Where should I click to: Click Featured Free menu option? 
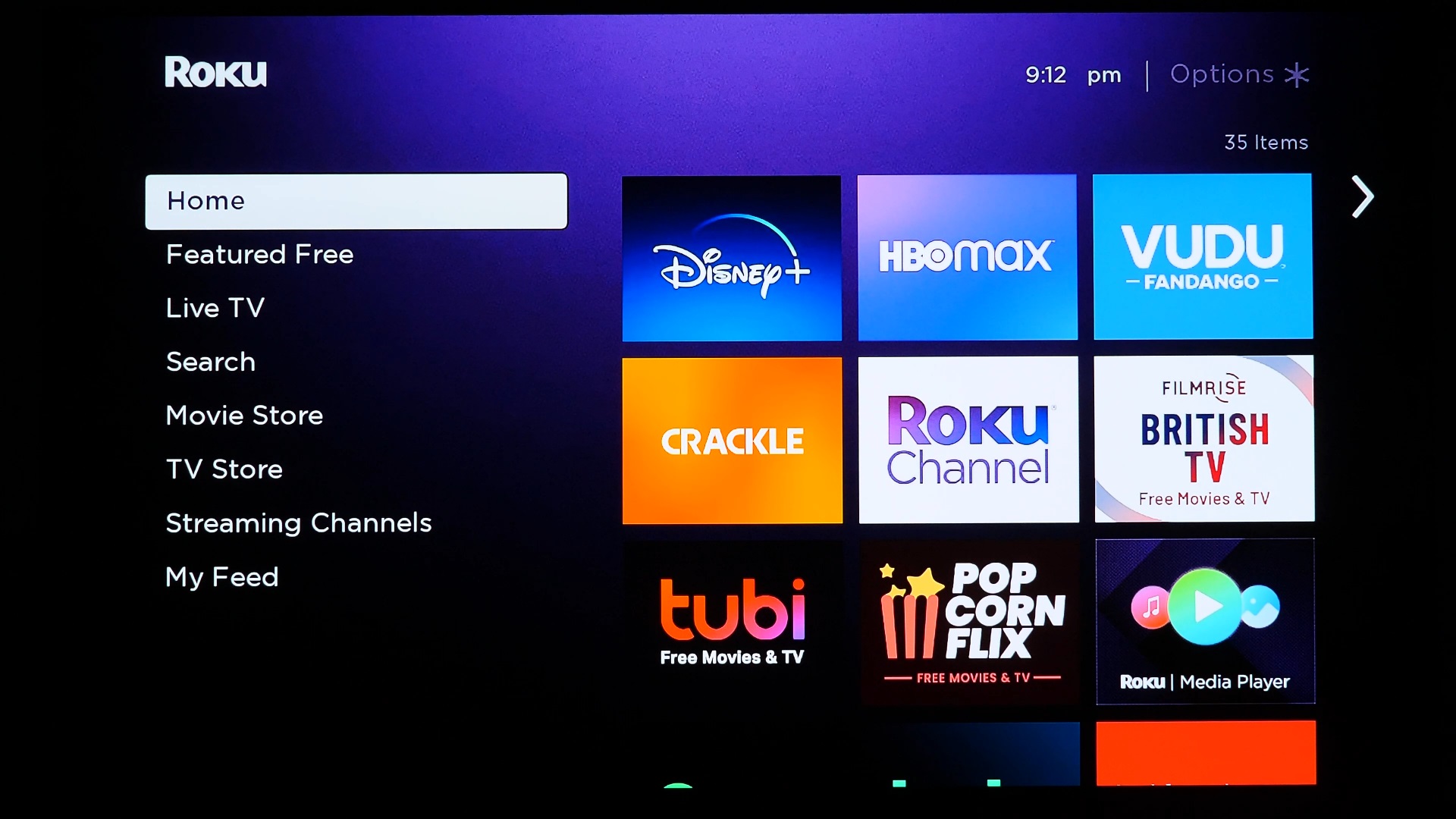tap(260, 254)
